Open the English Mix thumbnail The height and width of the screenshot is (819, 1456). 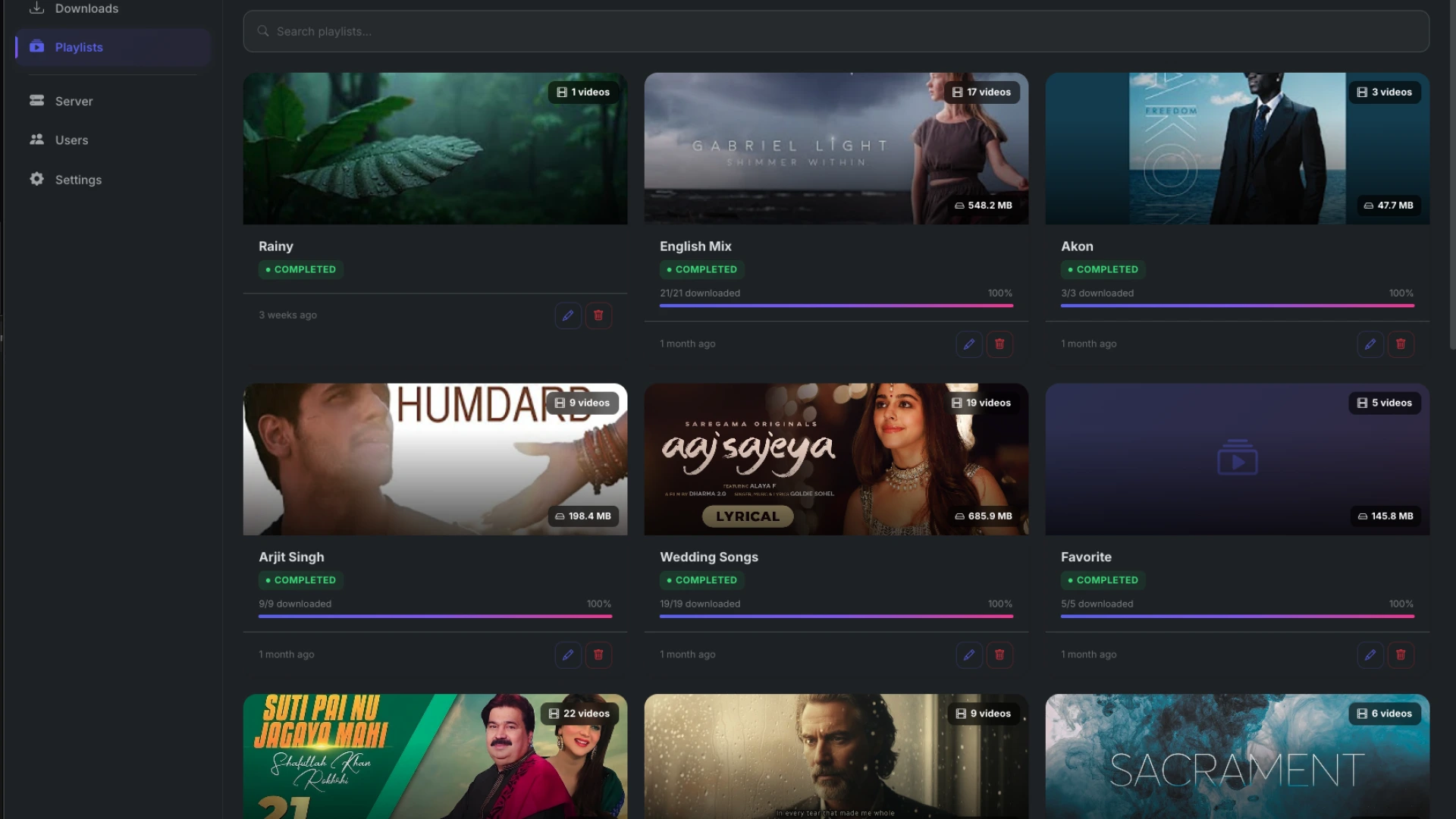point(836,149)
